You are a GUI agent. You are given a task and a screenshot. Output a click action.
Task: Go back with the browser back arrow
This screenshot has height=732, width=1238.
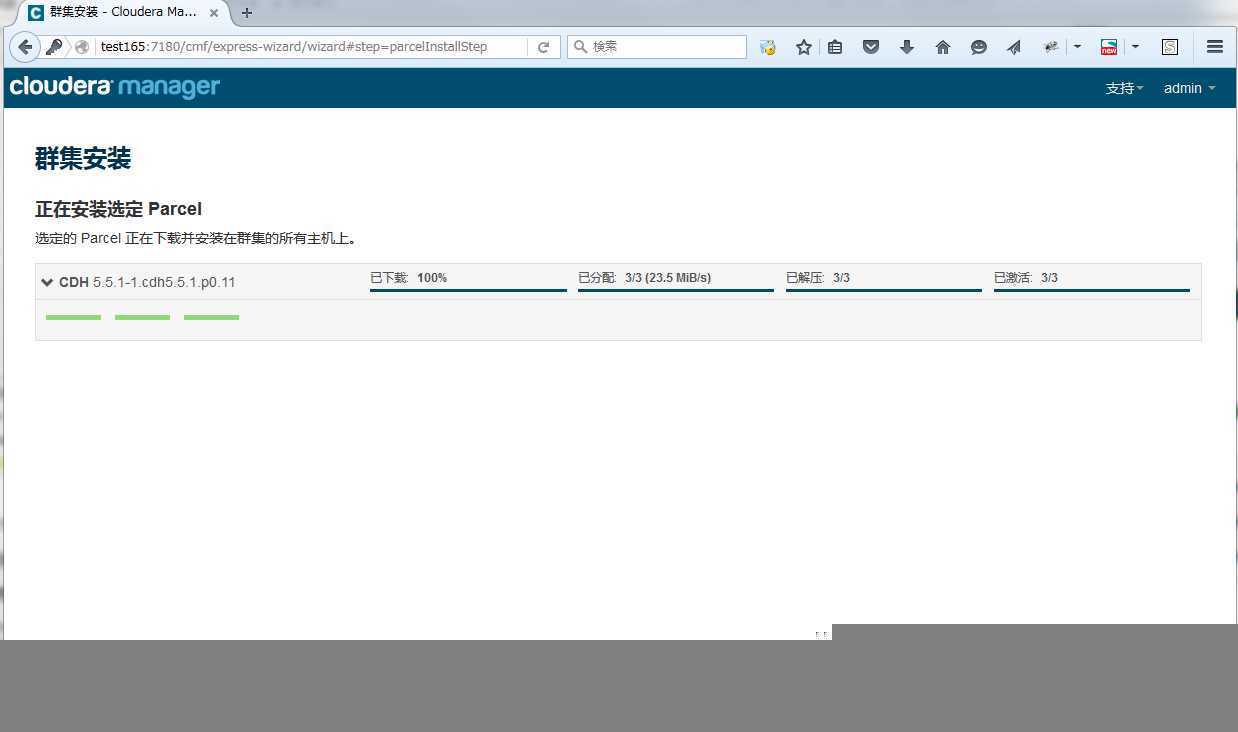pos(25,47)
